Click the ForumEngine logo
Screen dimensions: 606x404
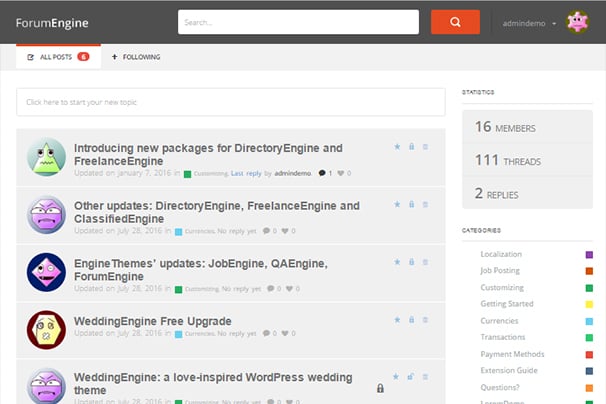[x=52, y=23]
